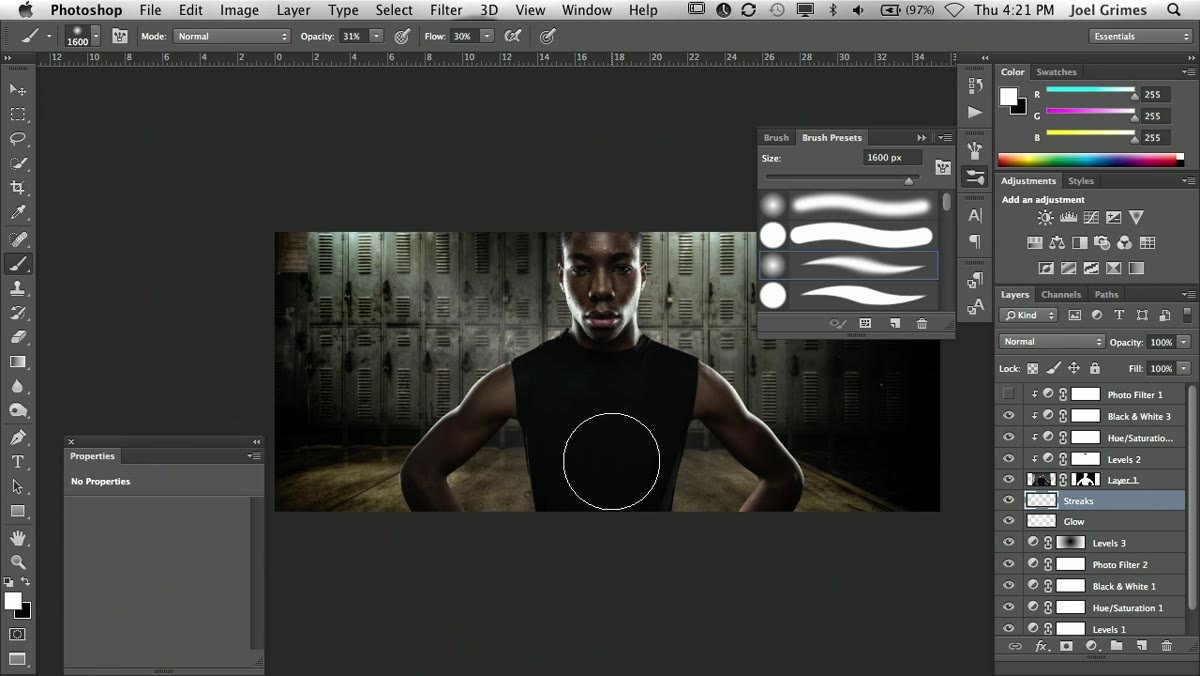The height and width of the screenshot is (676, 1200).
Task: Toggle lock all for layer
Action: 1094,368
